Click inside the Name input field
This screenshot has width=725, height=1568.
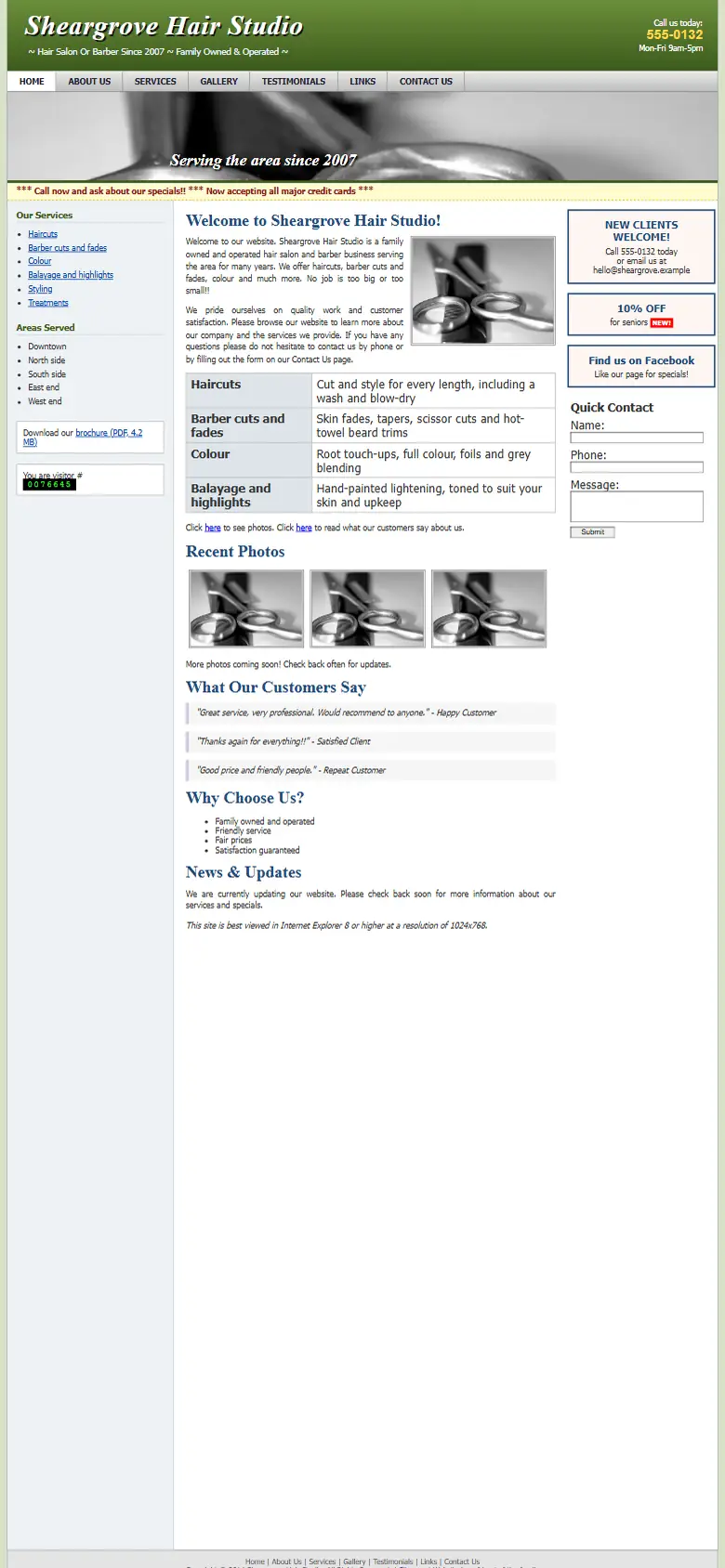[x=637, y=438]
